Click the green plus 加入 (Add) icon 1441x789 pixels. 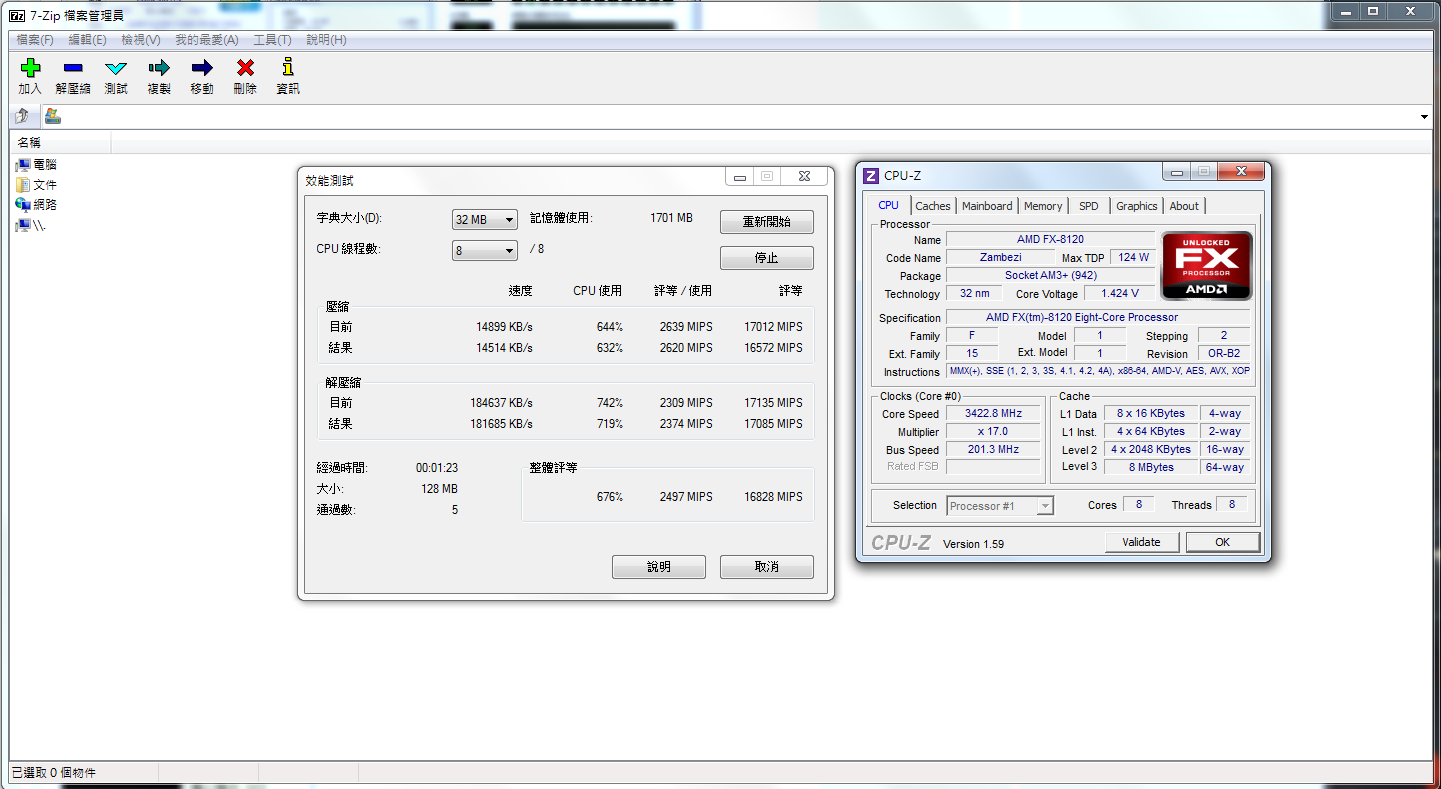point(31,68)
